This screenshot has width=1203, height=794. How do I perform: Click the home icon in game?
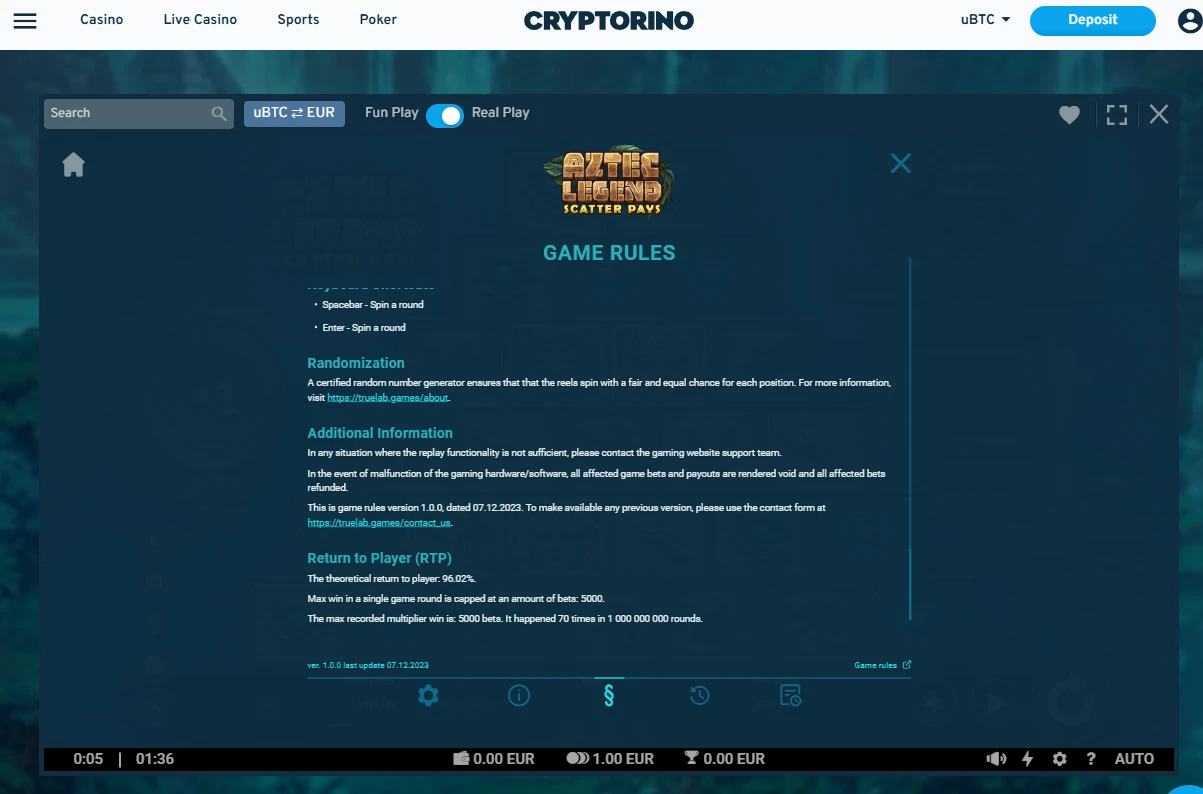(x=73, y=164)
